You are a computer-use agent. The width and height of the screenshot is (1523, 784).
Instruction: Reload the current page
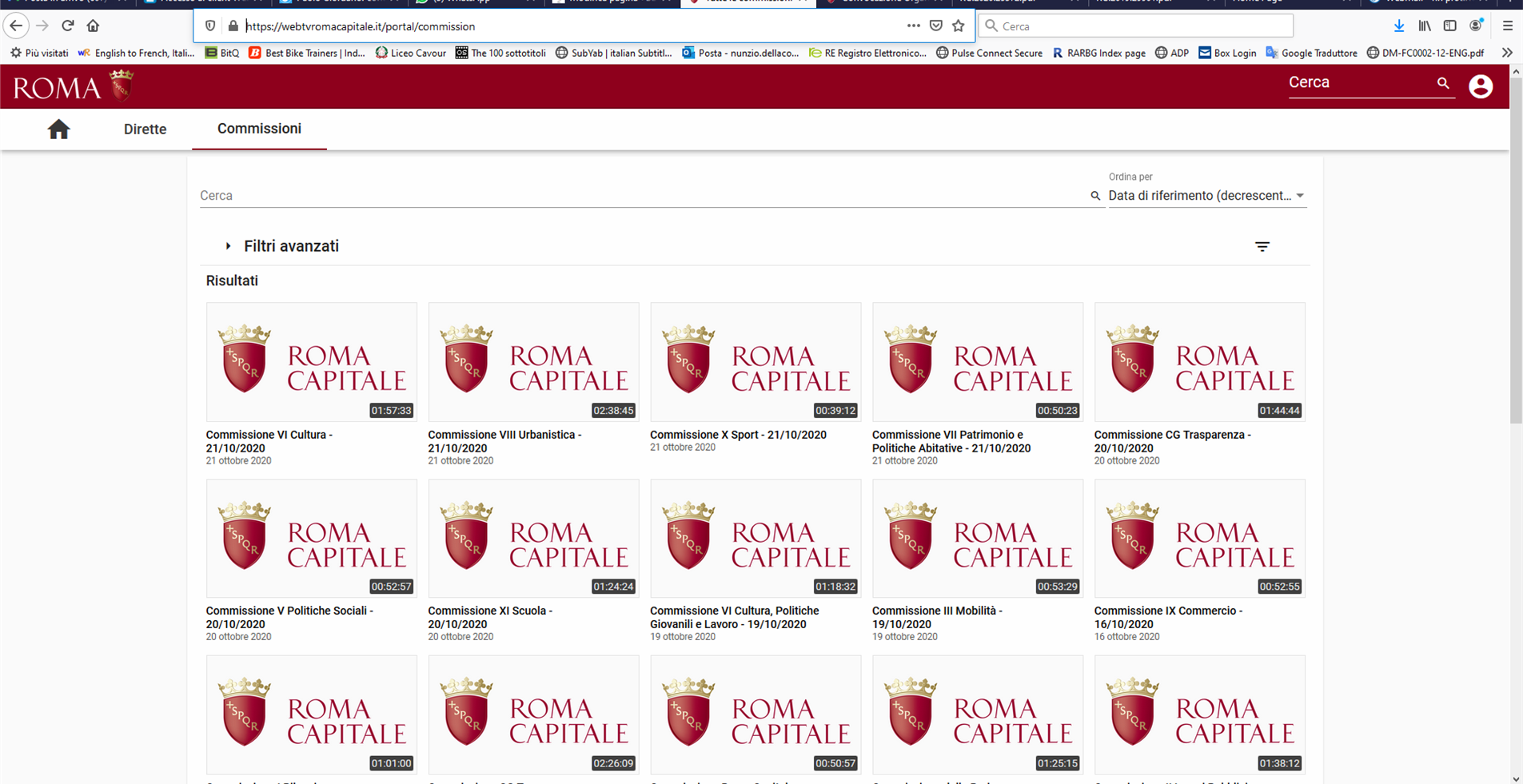pyautogui.click(x=68, y=26)
